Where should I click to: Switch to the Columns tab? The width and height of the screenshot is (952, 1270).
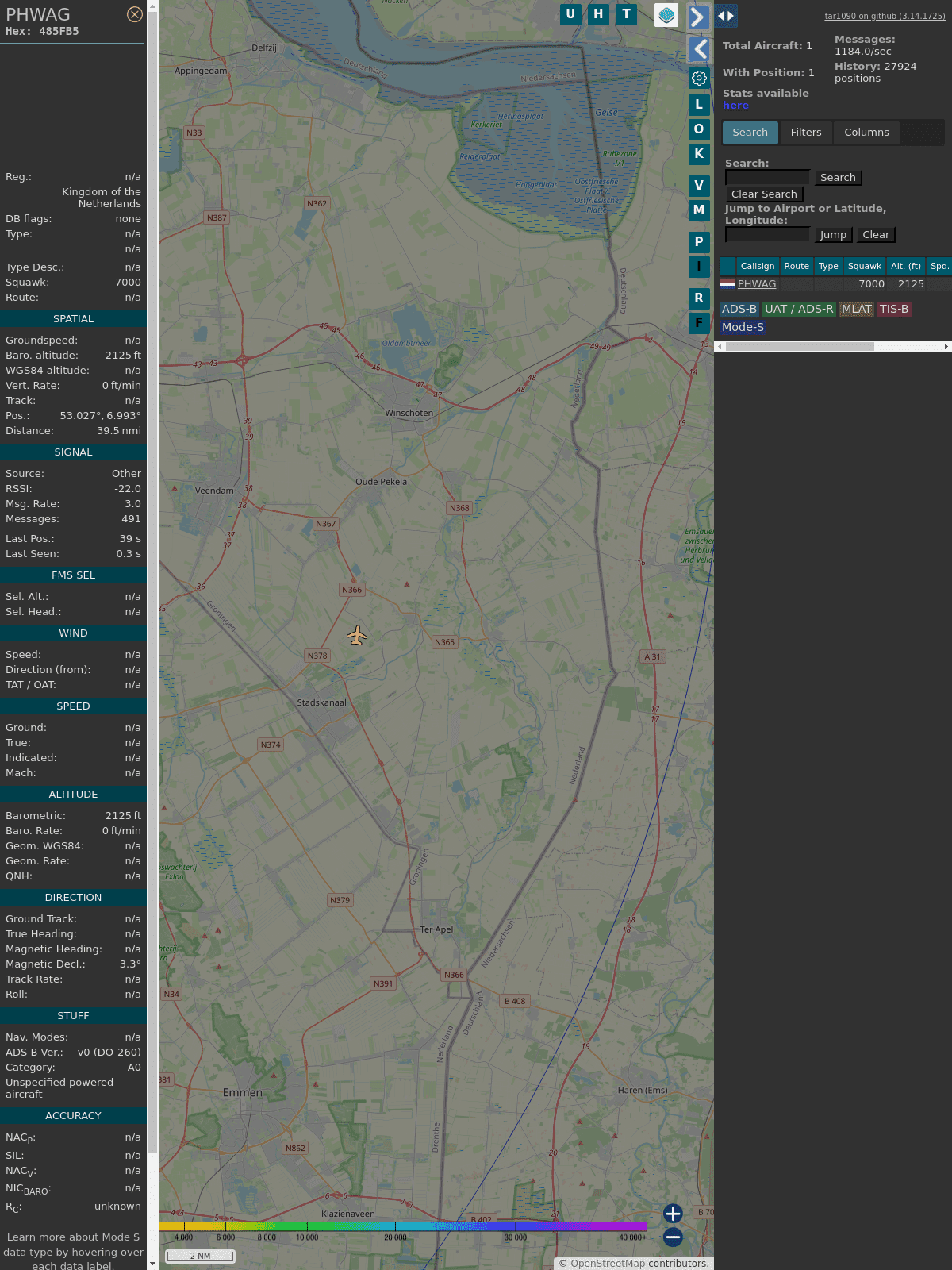click(x=866, y=133)
